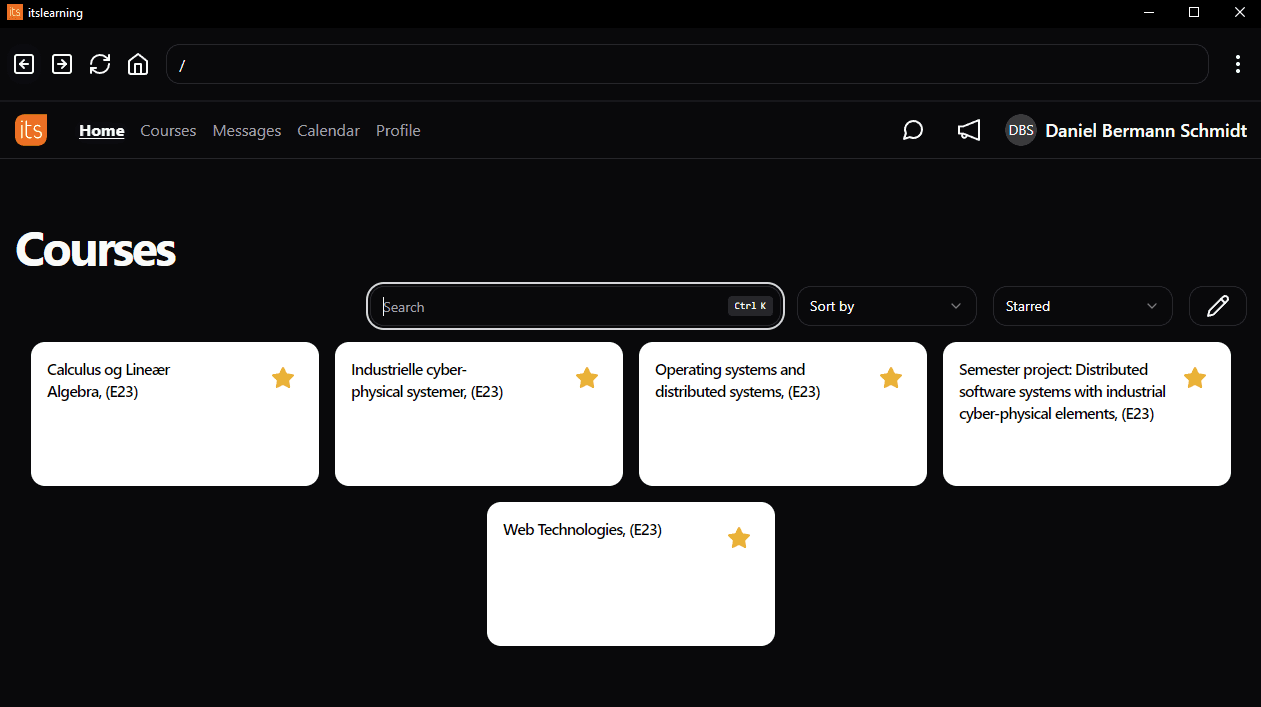Open the Semester project course card
The width and height of the screenshot is (1261, 707).
coord(1087,414)
